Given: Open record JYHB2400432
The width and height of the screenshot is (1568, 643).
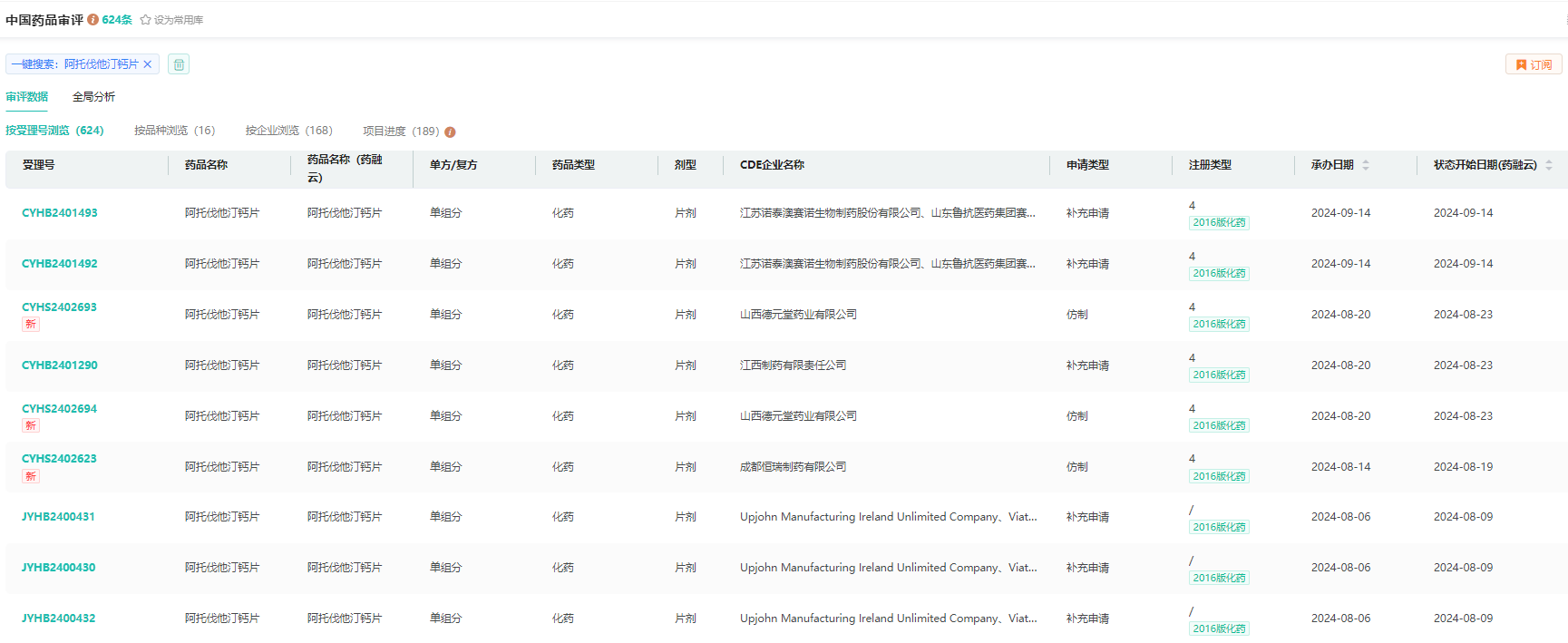Looking at the screenshot, I should (x=58, y=619).
